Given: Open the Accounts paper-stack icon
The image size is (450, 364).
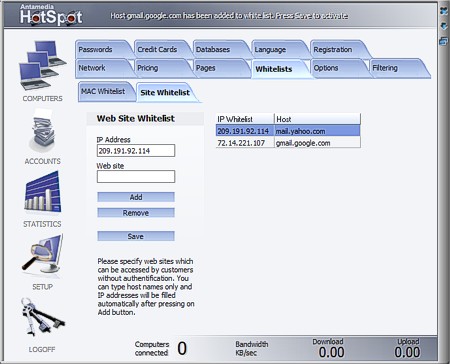Looking at the screenshot, I should click(42, 131).
